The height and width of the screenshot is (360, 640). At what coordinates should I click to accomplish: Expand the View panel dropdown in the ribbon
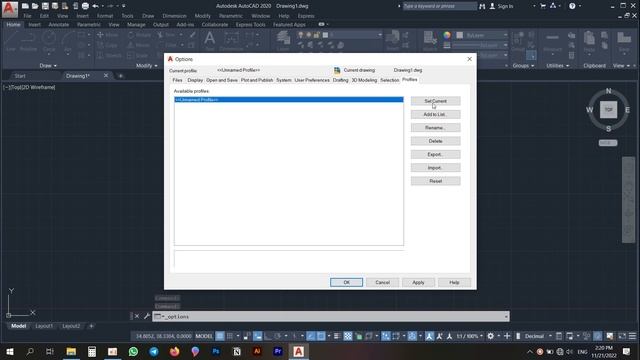point(621,66)
